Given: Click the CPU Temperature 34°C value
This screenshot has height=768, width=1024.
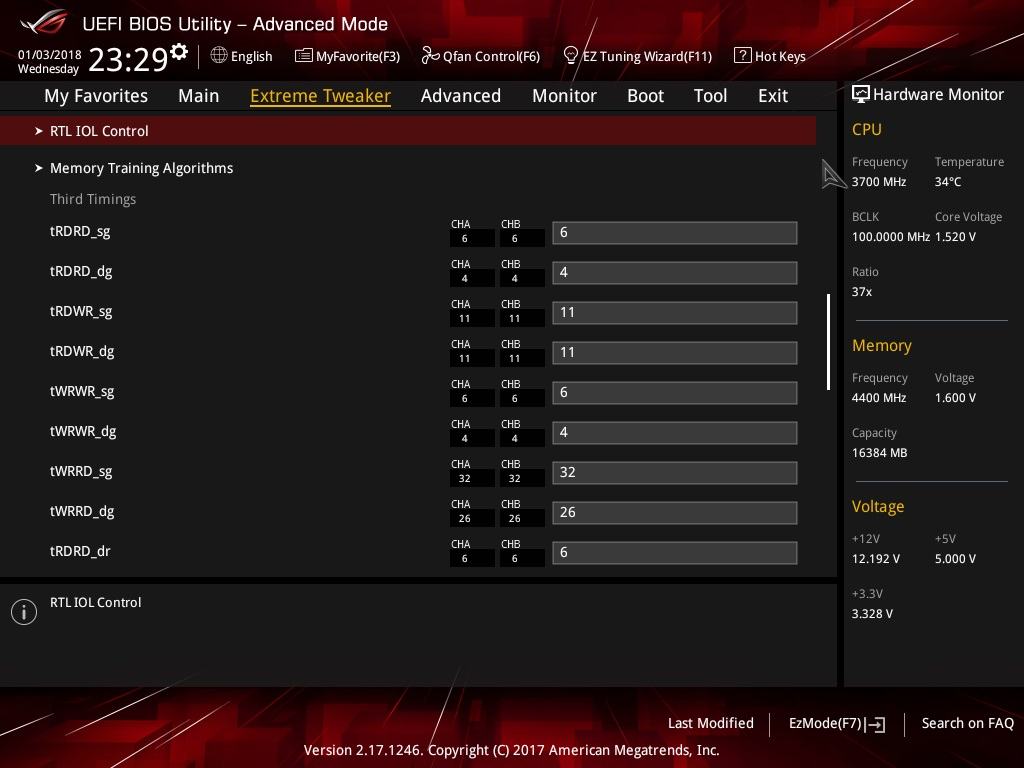Looking at the screenshot, I should pyautogui.click(x=948, y=182).
